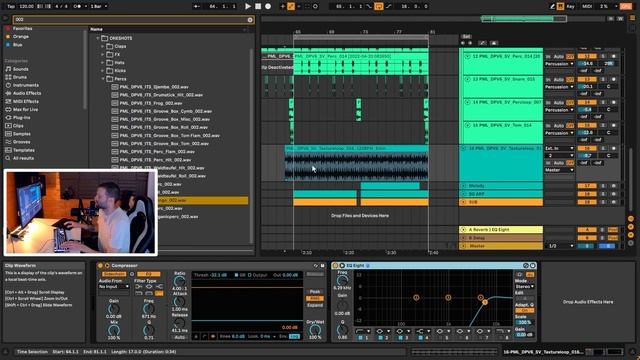Click the Draw Mode pencil icon
The image size is (640, 360).
tap(552, 6)
